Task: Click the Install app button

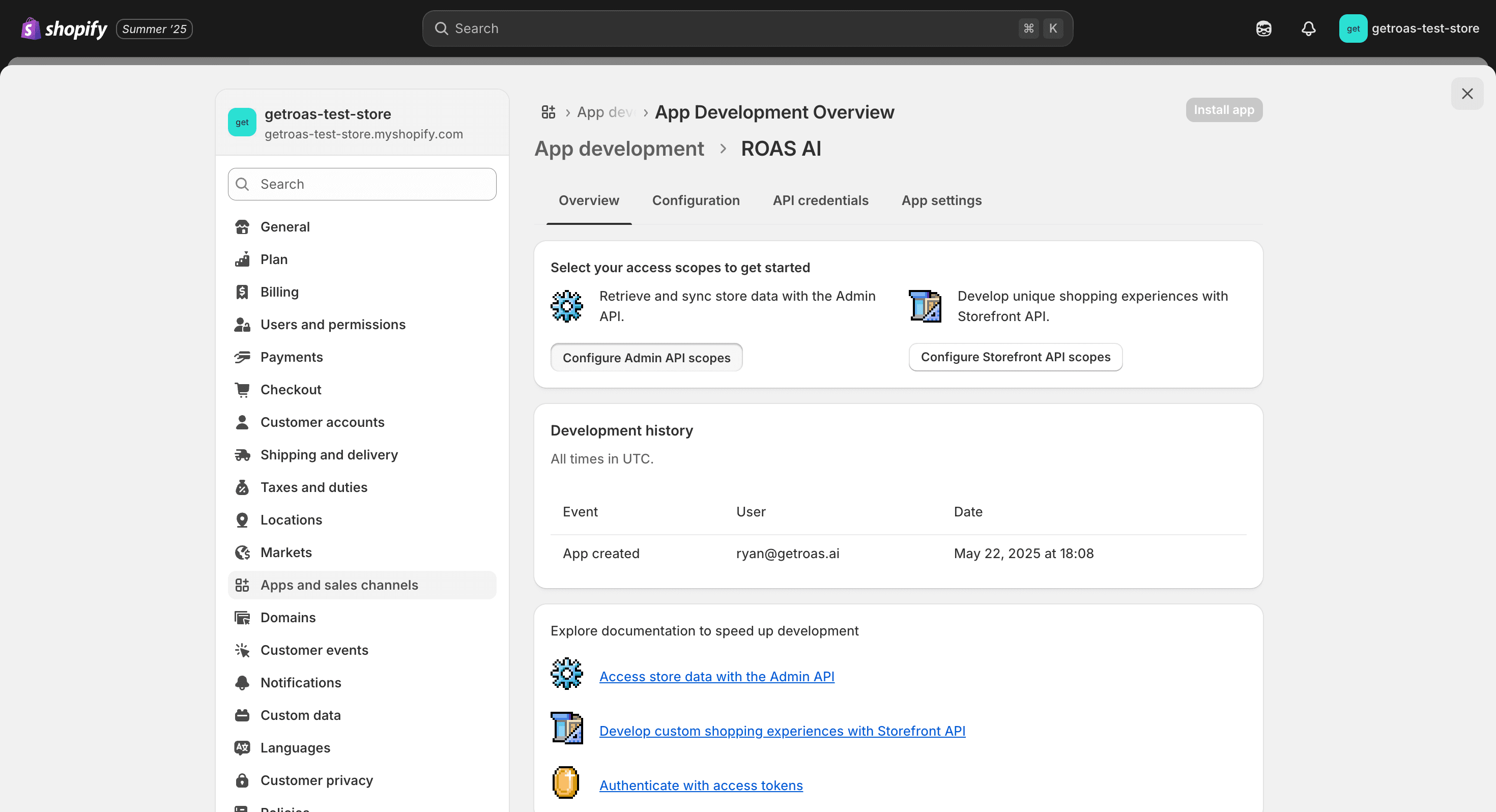Action: [1224, 110]
